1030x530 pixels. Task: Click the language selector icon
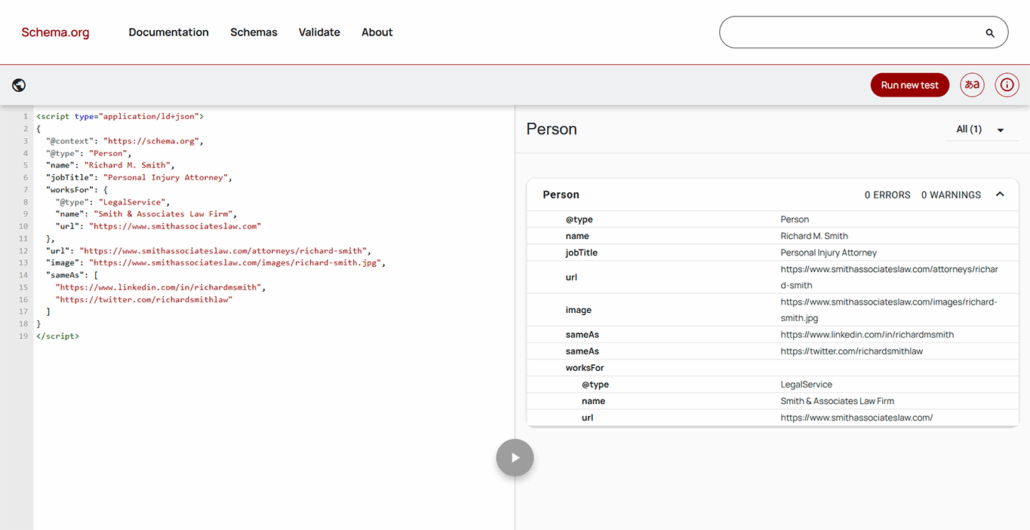tap(971, 85)
